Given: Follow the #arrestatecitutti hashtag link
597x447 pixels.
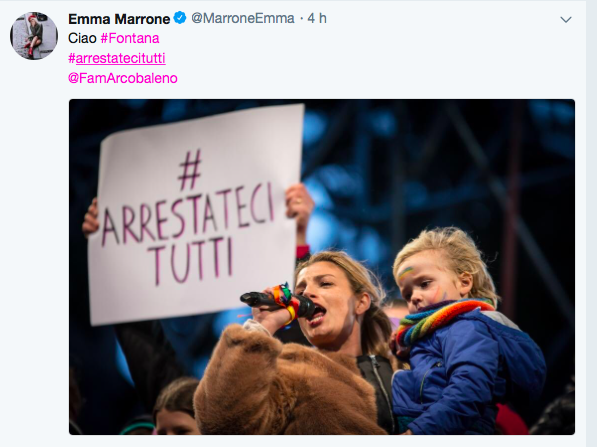Looking at the screenshot, I should (117, 58).
